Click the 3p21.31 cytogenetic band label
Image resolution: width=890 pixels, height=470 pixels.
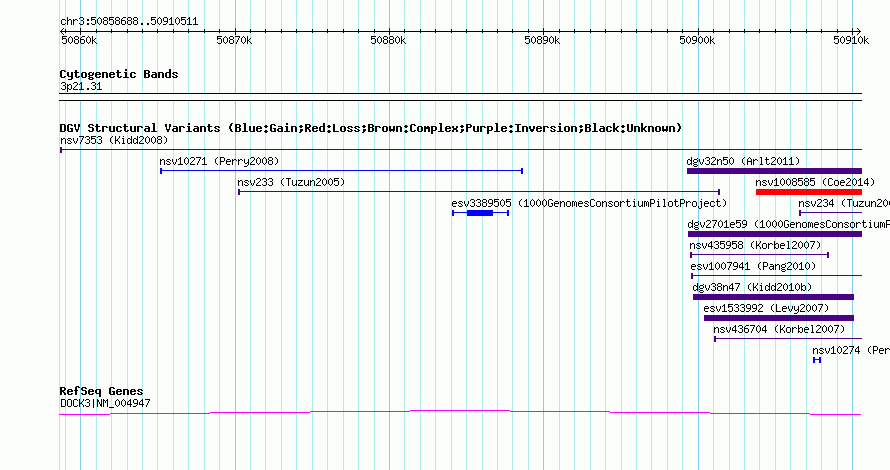81,86
